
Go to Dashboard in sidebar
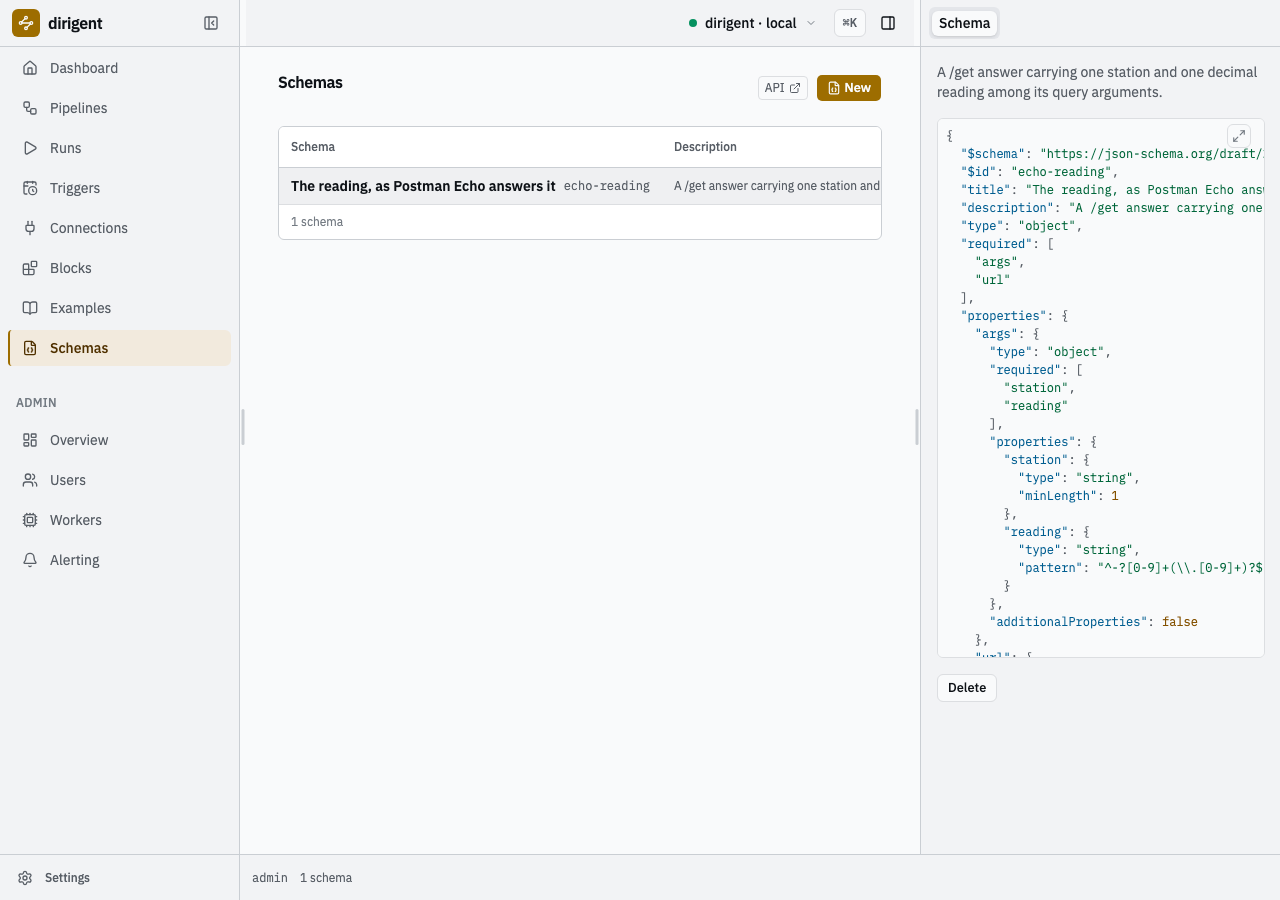(119, 68)
